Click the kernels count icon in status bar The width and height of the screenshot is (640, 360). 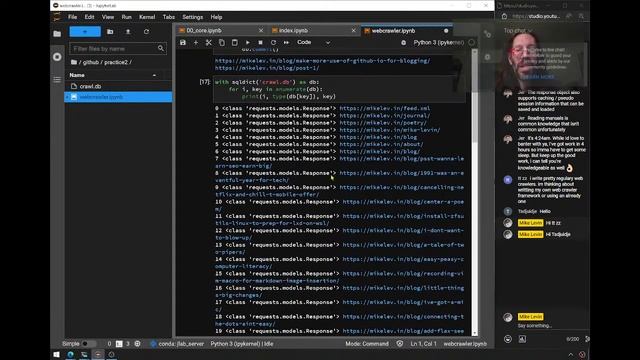click(x=138, y=344)
